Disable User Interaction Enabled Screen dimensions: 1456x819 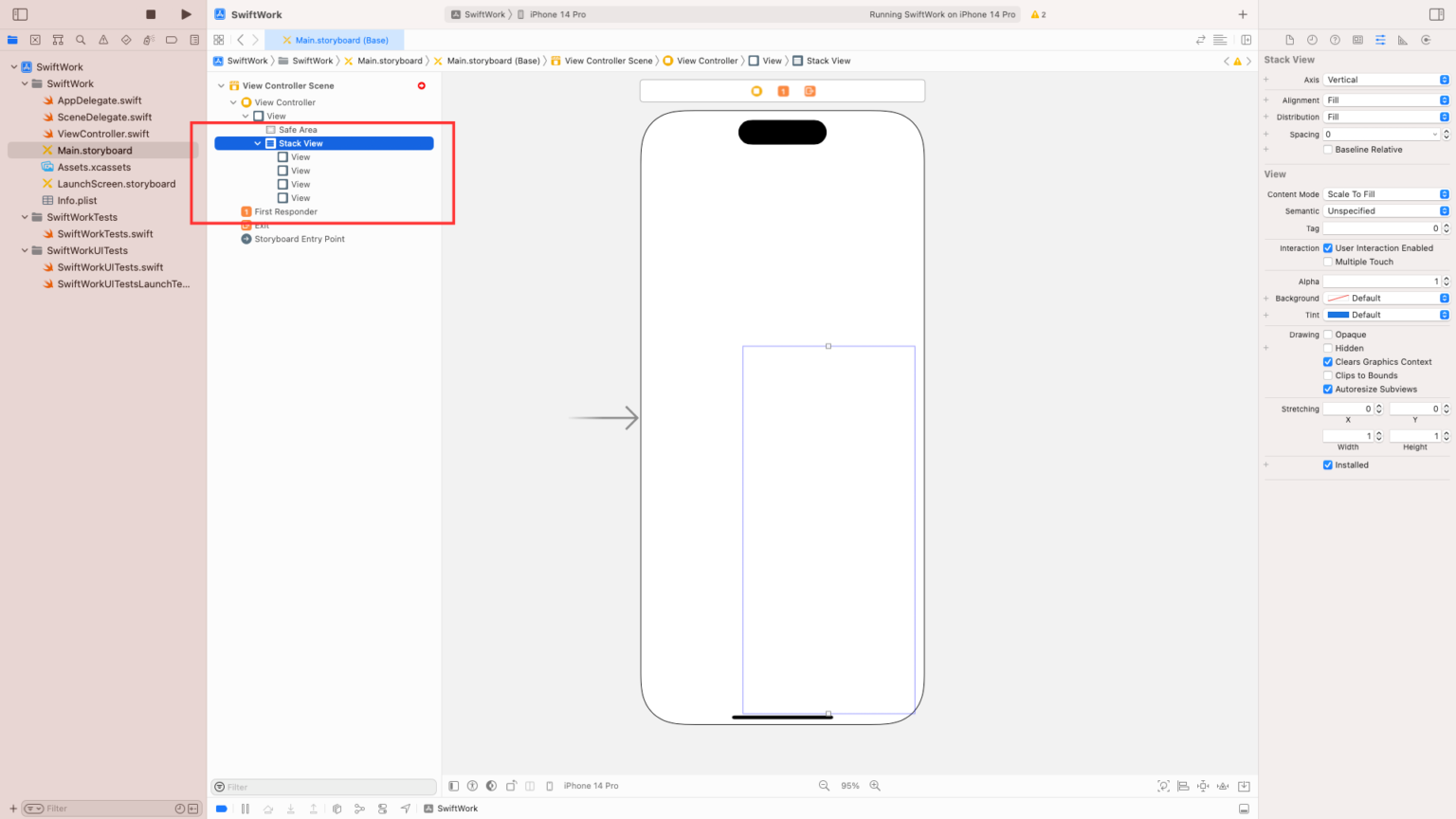[1327, 247]
